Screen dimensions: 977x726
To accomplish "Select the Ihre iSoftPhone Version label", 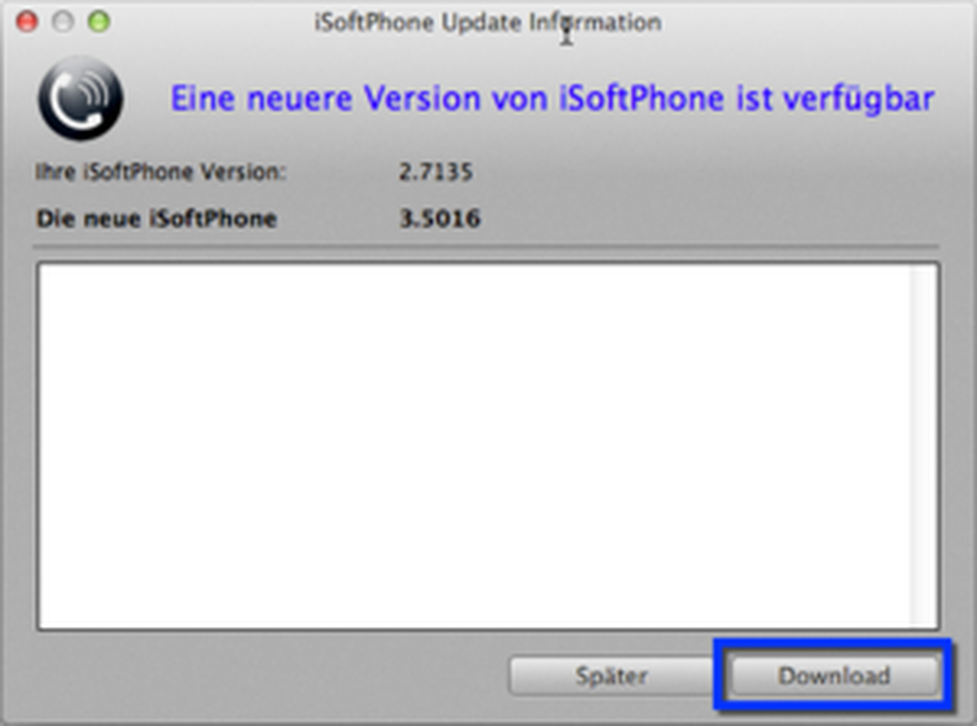I will [160, 171].
